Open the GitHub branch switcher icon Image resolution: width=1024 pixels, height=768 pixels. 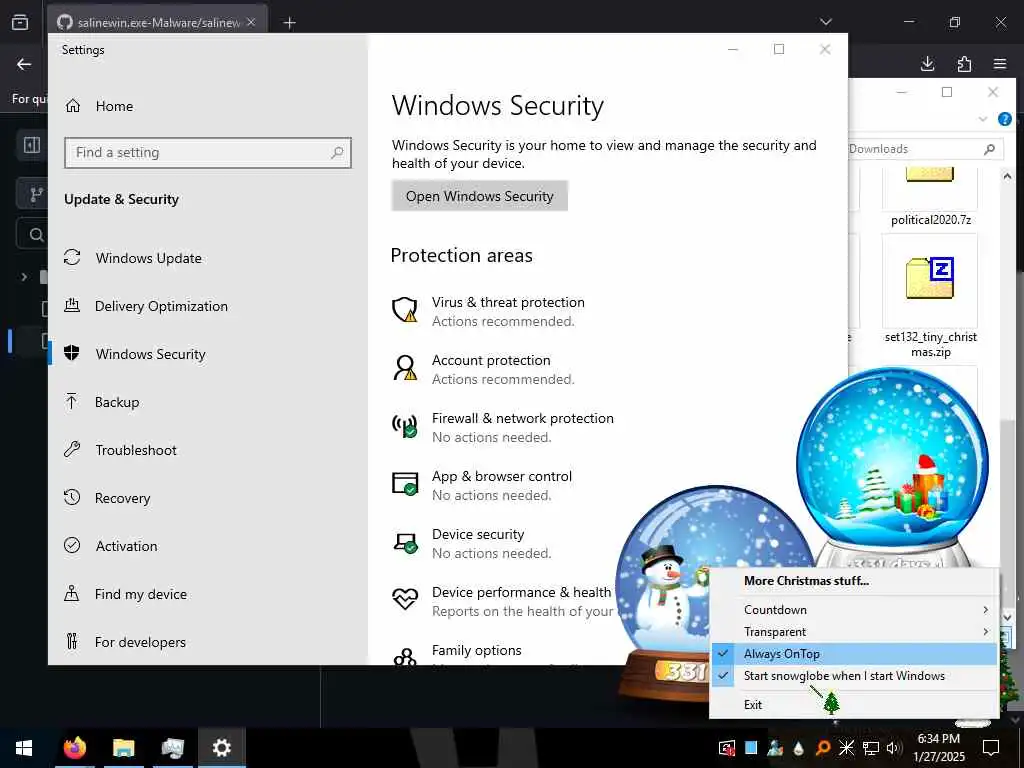pos(36,194)
